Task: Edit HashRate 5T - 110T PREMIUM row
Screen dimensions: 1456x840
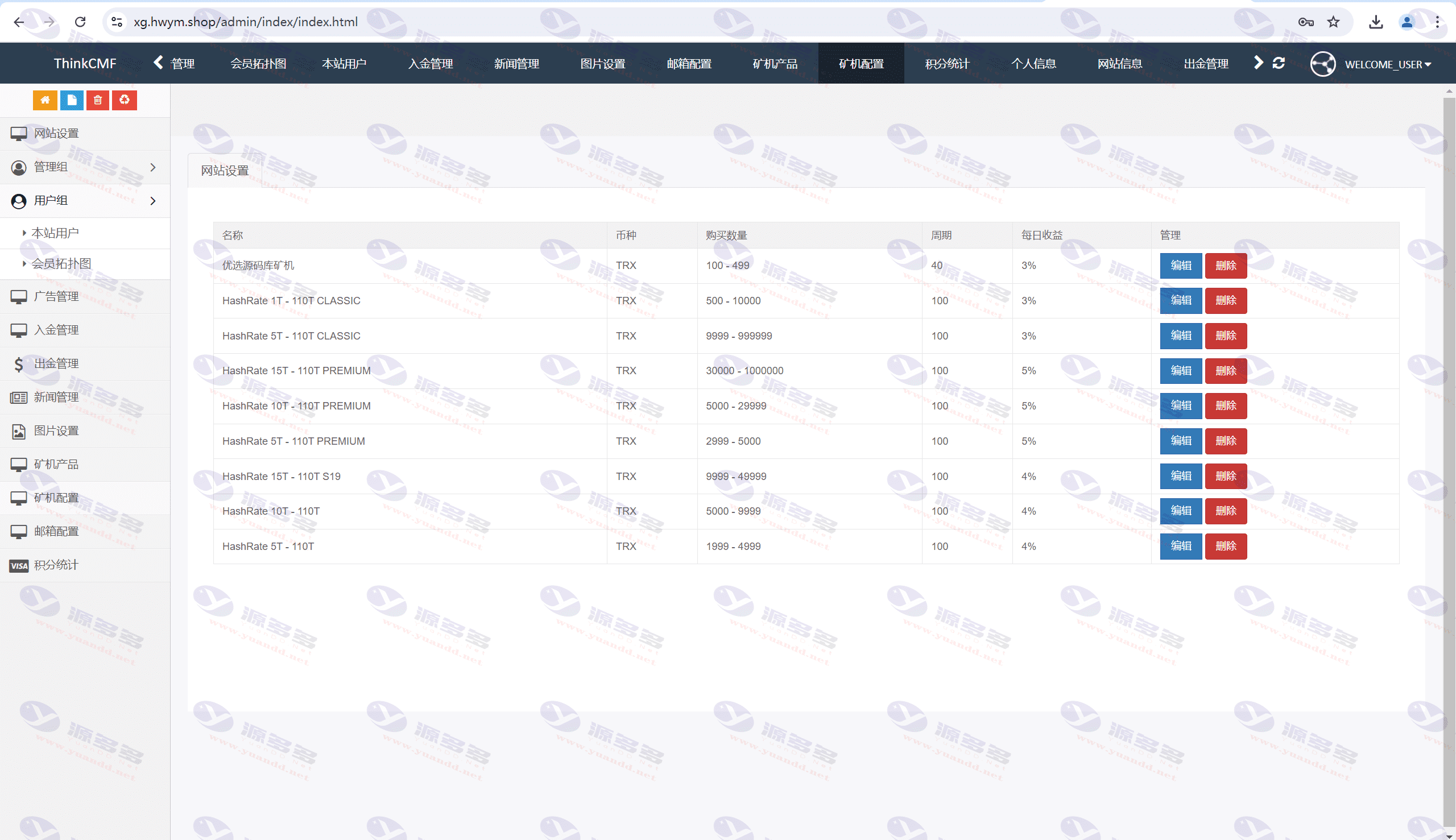Action: (1181, 441)
